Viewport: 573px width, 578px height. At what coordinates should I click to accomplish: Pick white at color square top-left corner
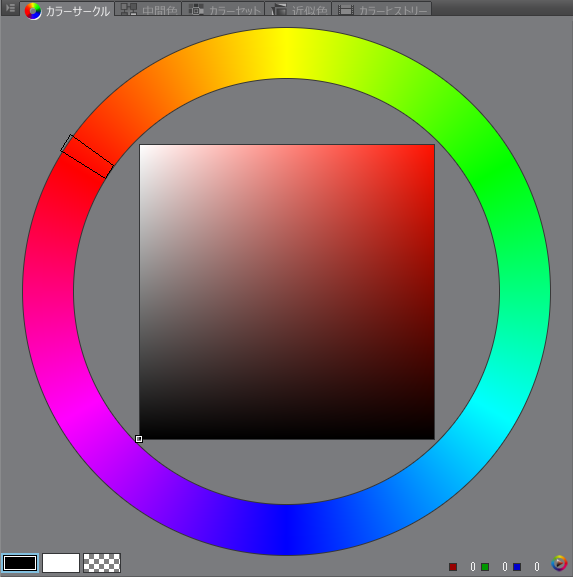pyautogui.click(x=142, y=147)
